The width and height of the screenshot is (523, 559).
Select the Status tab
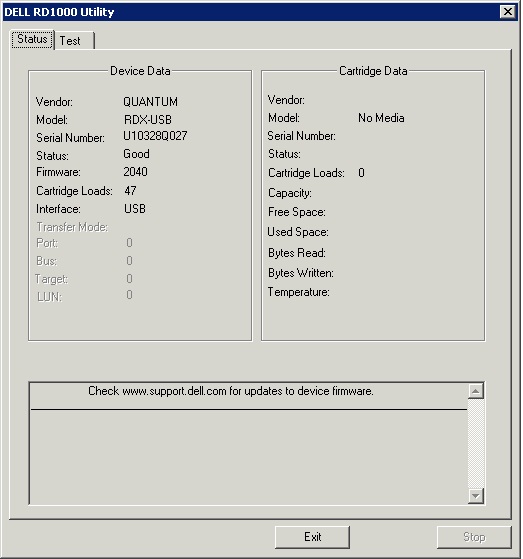[32, 39]
